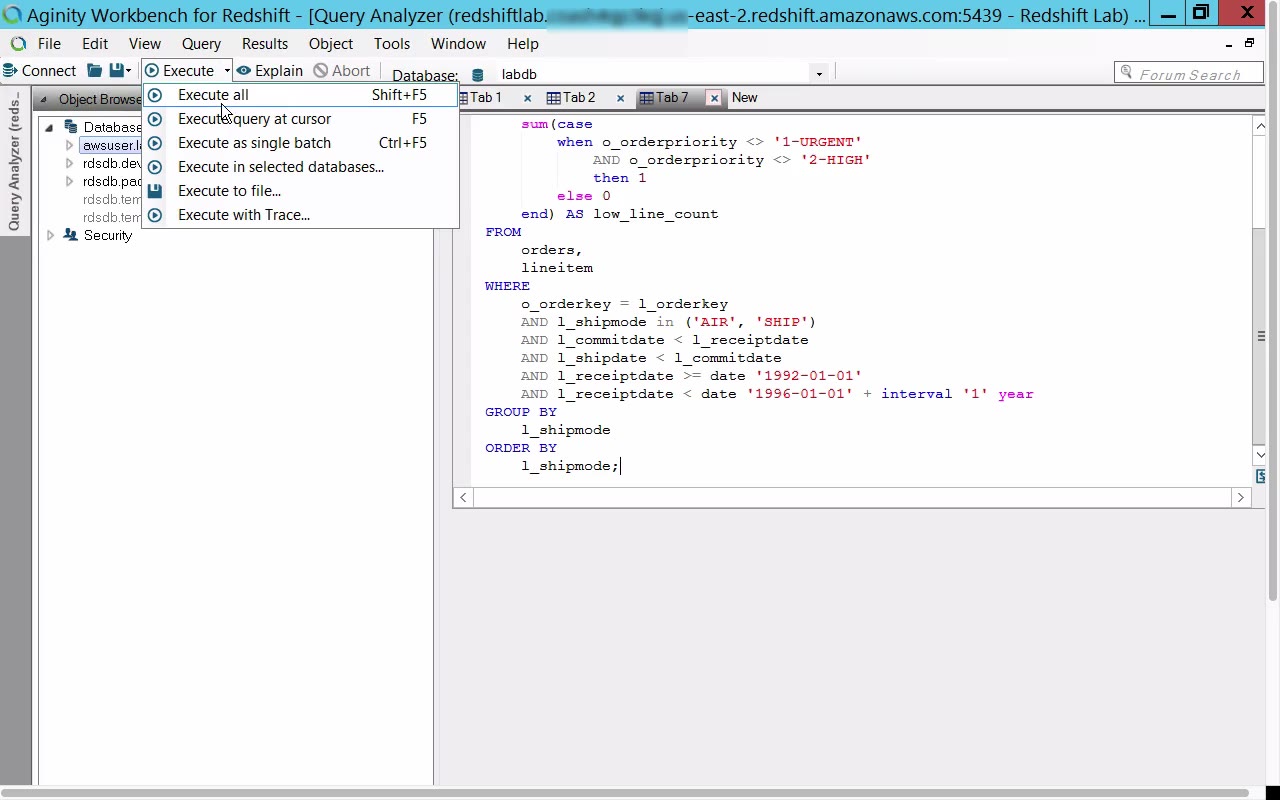The height and width of the screenshot is (800, 1280).
Task: Click the horizontal scroll-right arrow
Action: pos(1241,497)
